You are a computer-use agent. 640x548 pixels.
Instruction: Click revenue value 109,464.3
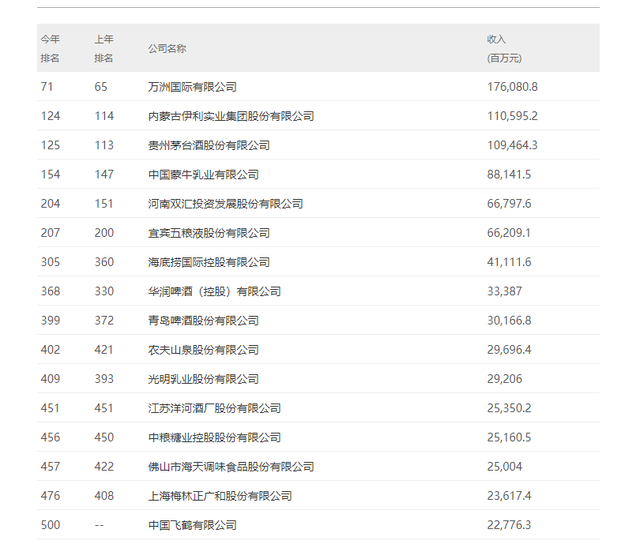[512, 145]
